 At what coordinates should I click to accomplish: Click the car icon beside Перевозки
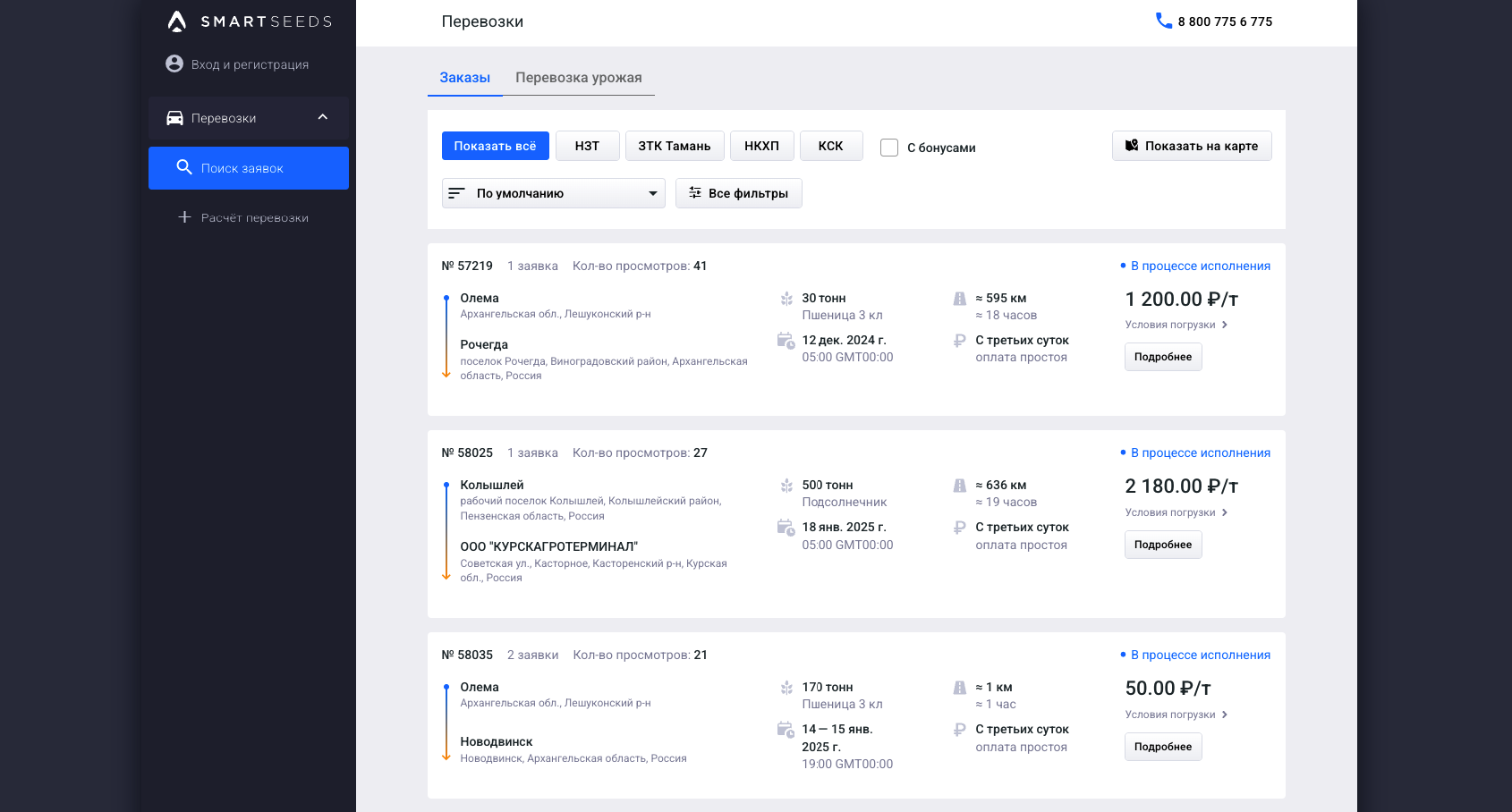pyautogui.click(x=175, y=118)
